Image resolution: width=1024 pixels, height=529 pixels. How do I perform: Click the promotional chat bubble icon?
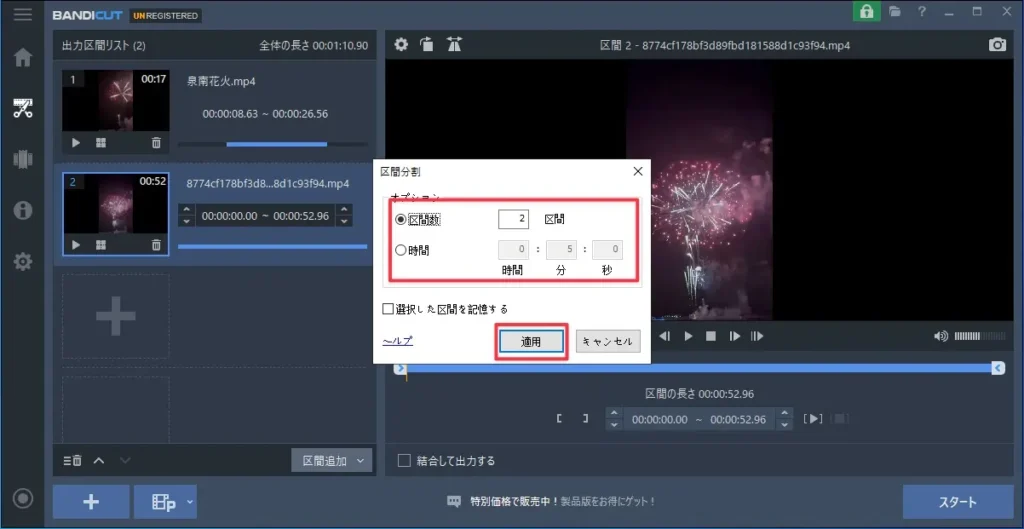(454, 502)
